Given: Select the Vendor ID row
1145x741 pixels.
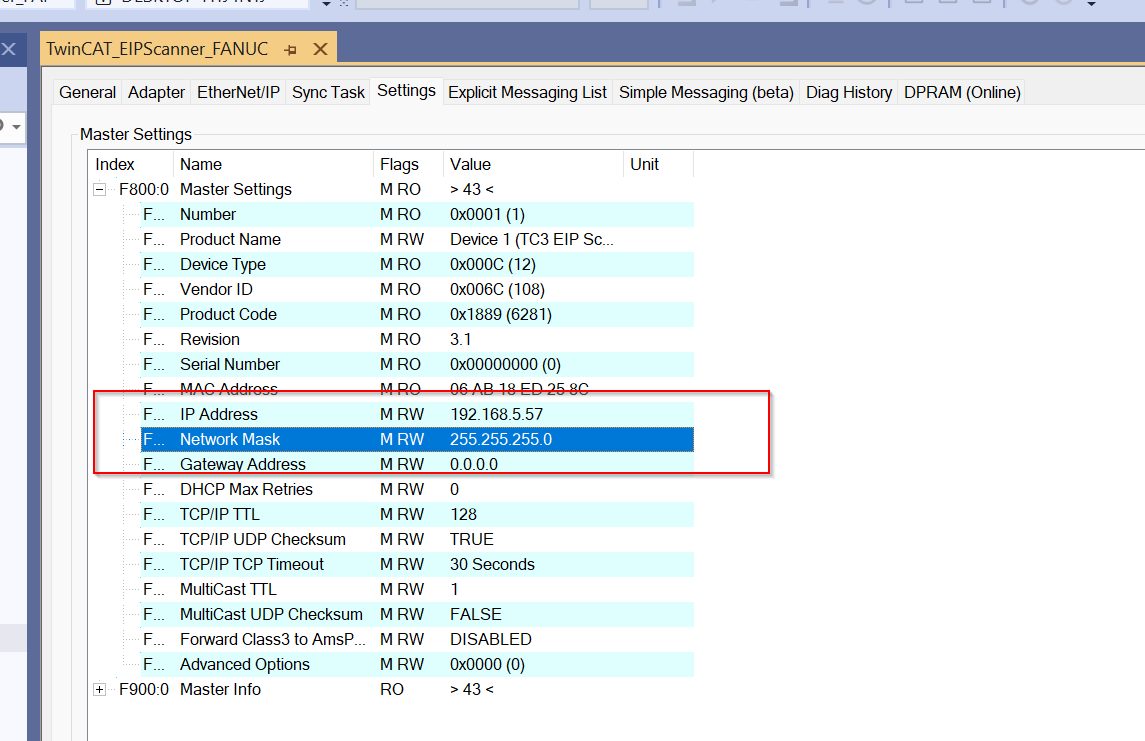Looking at the screenshot, I should tap(417, 289).
